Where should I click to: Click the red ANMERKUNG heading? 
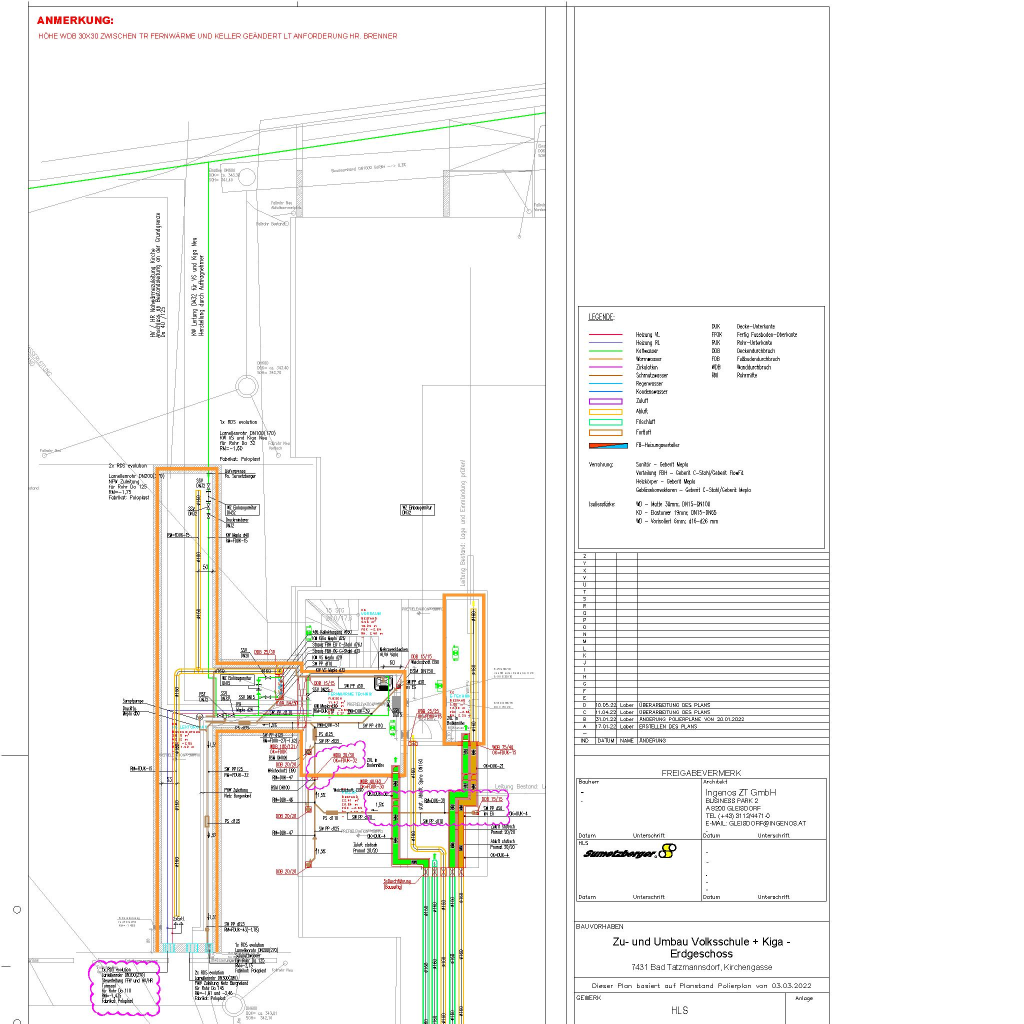point(75,20)
